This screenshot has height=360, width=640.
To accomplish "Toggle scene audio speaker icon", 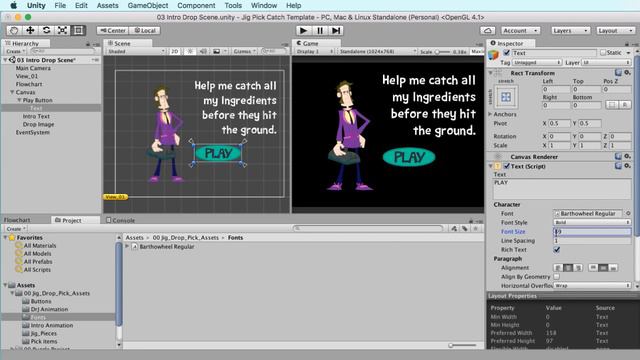I will pyautogui.click(x=203, y=51).
